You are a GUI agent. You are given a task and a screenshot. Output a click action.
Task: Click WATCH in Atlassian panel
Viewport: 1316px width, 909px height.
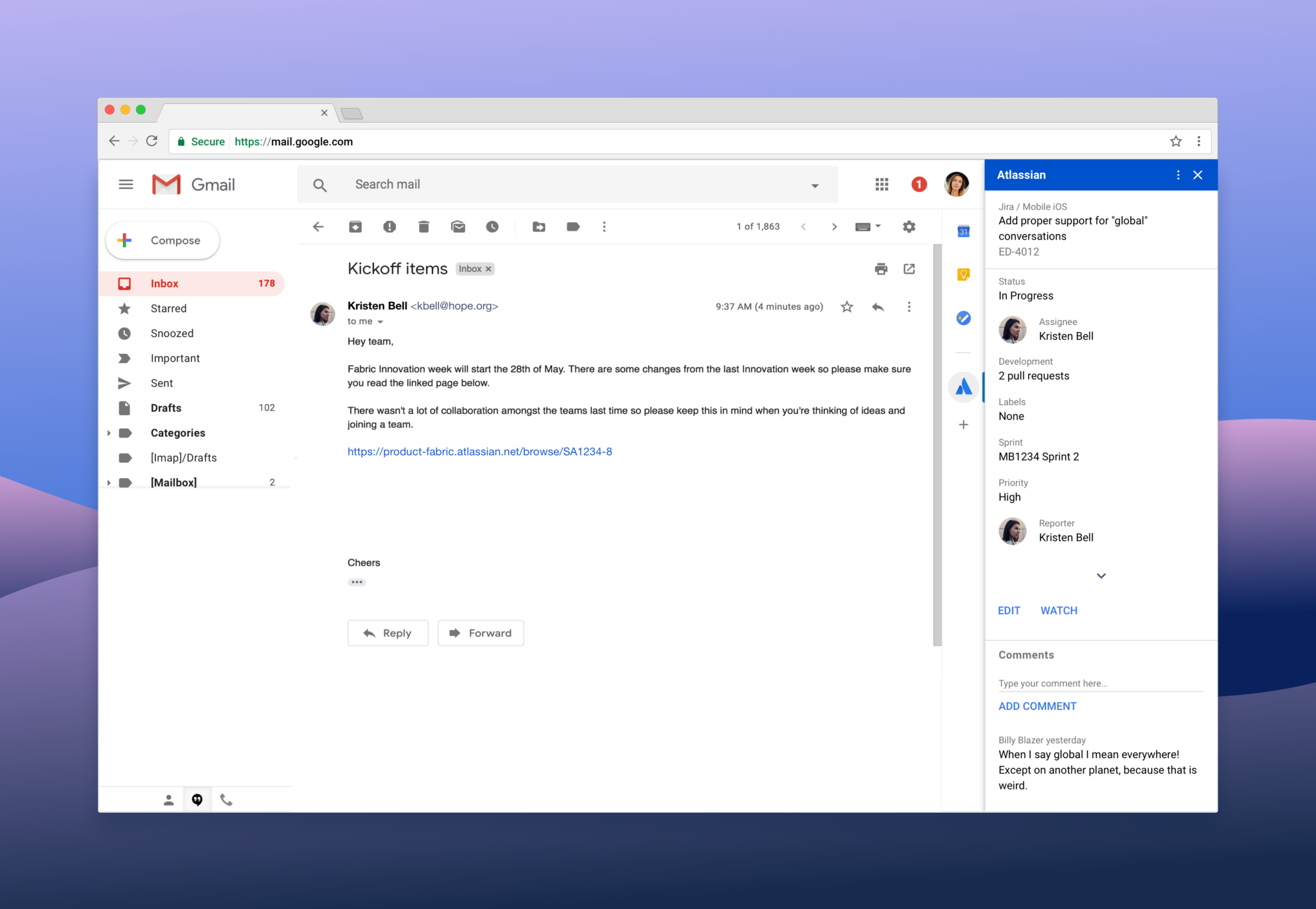point(1059,610)
